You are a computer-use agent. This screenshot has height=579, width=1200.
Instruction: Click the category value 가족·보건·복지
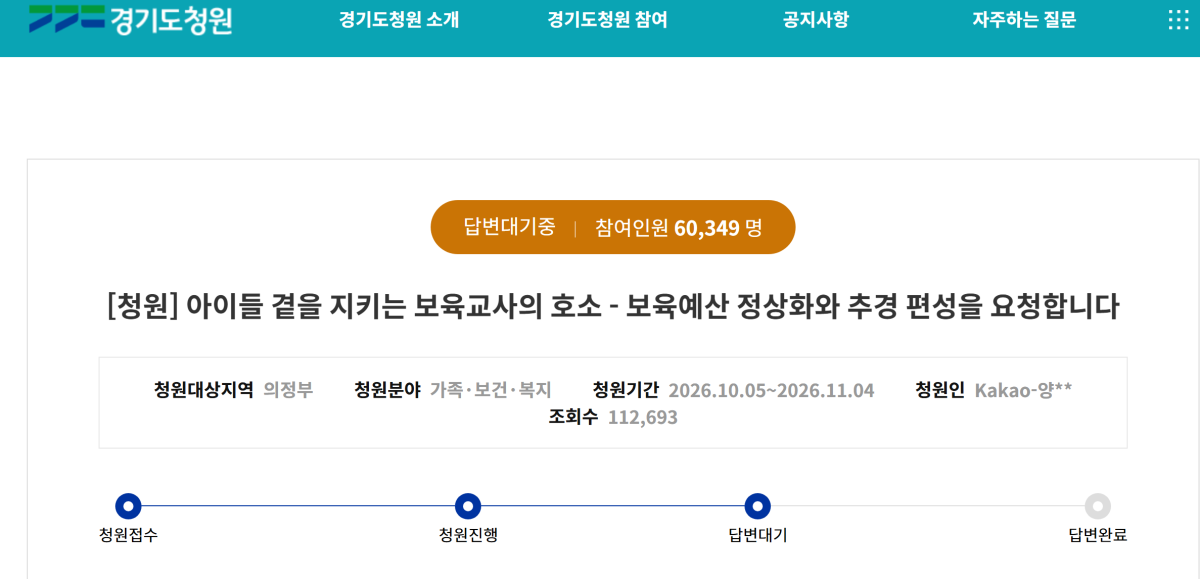(x=491, y=390)
